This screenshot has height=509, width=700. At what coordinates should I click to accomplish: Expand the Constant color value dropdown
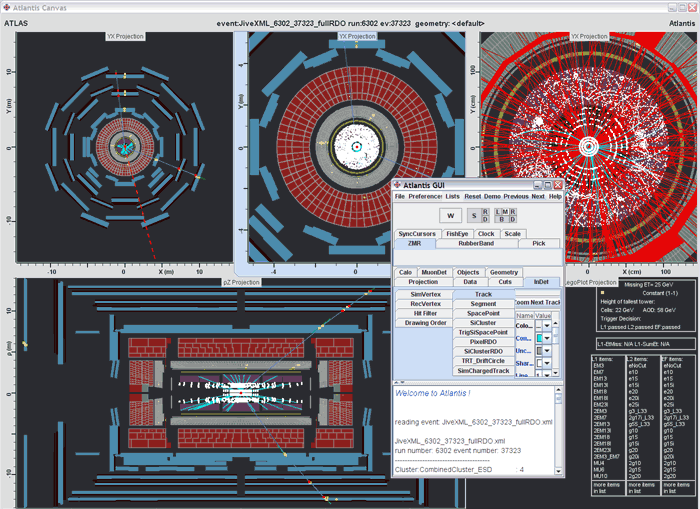[x=549, y=339]
